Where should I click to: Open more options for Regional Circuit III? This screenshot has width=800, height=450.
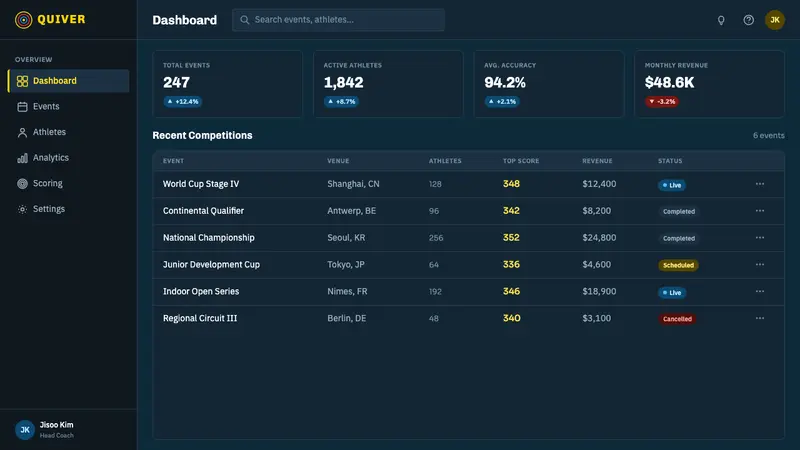pos(760,318)
